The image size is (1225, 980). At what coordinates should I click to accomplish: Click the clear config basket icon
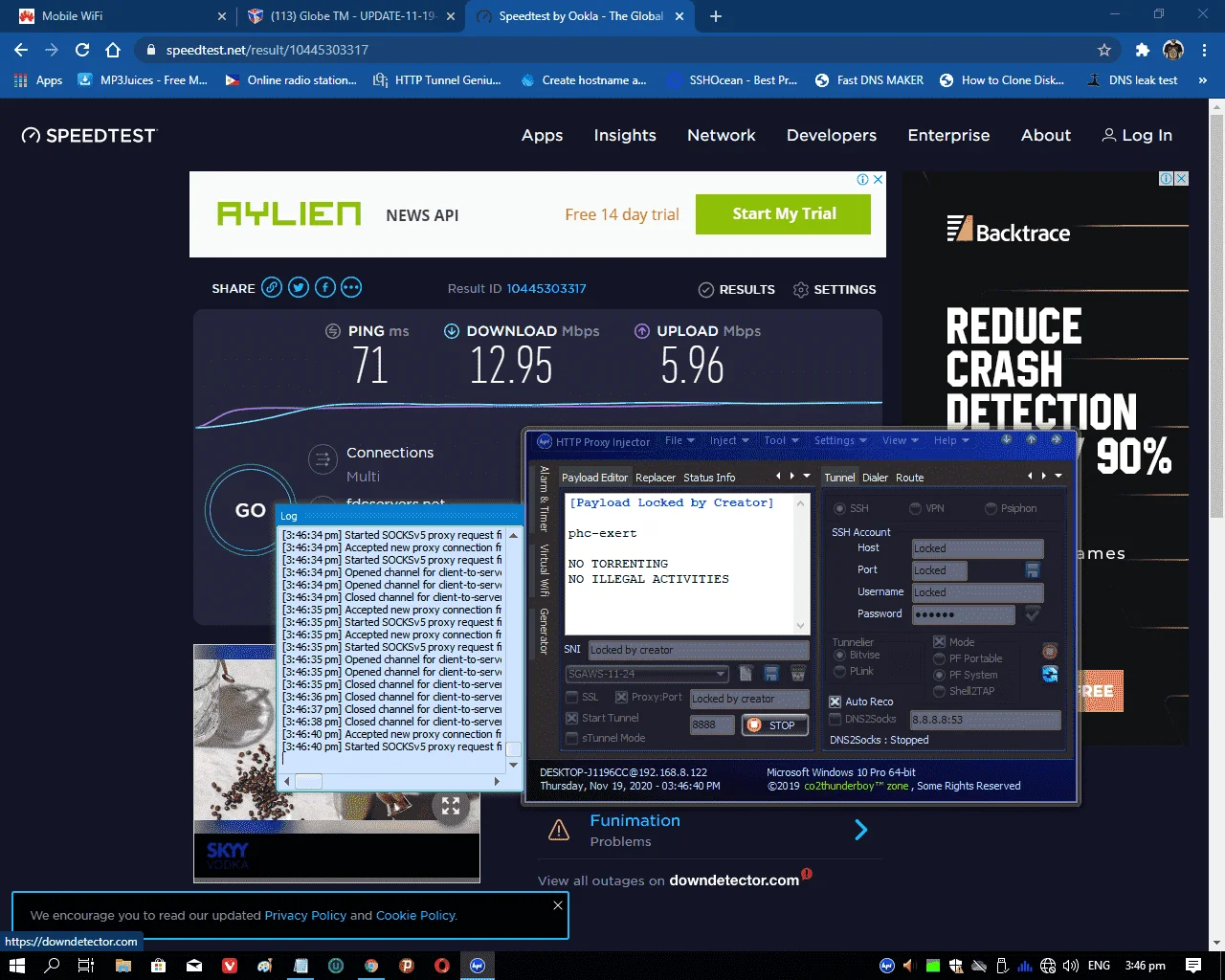[x=797, y=674]
